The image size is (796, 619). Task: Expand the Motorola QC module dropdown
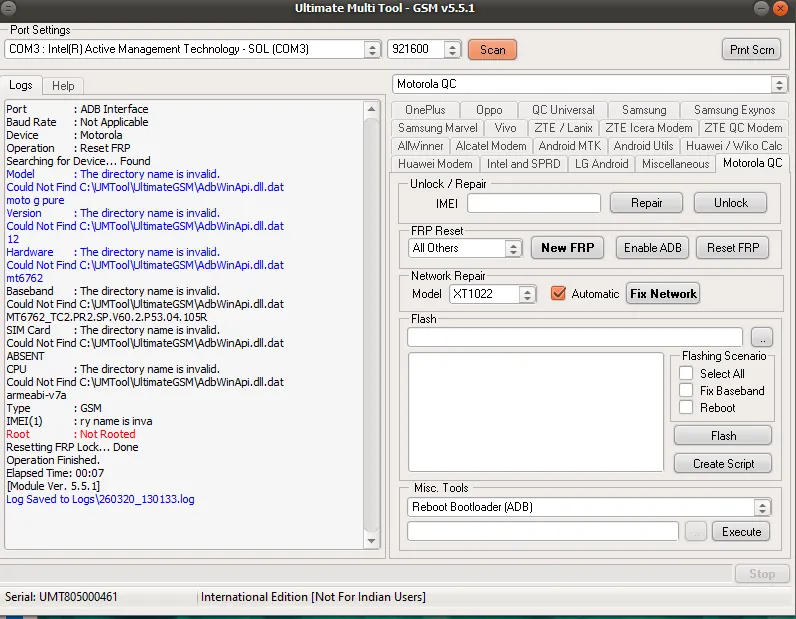coord(778,85)
